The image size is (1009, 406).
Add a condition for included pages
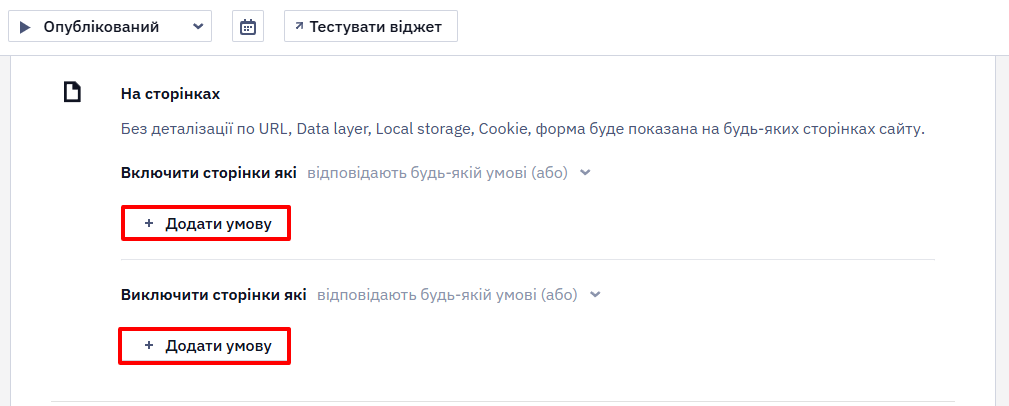[x=206, y=223]
